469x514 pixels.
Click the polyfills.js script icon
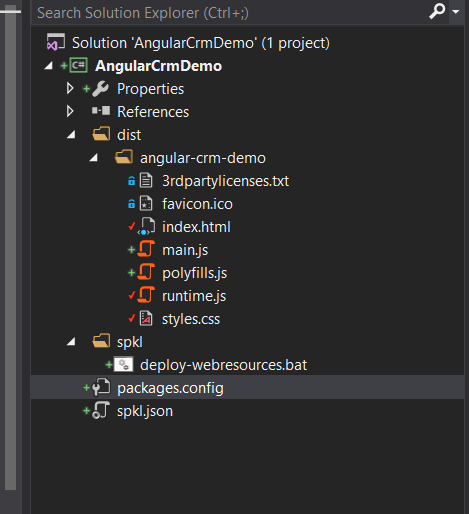click(x=146, y=272)
